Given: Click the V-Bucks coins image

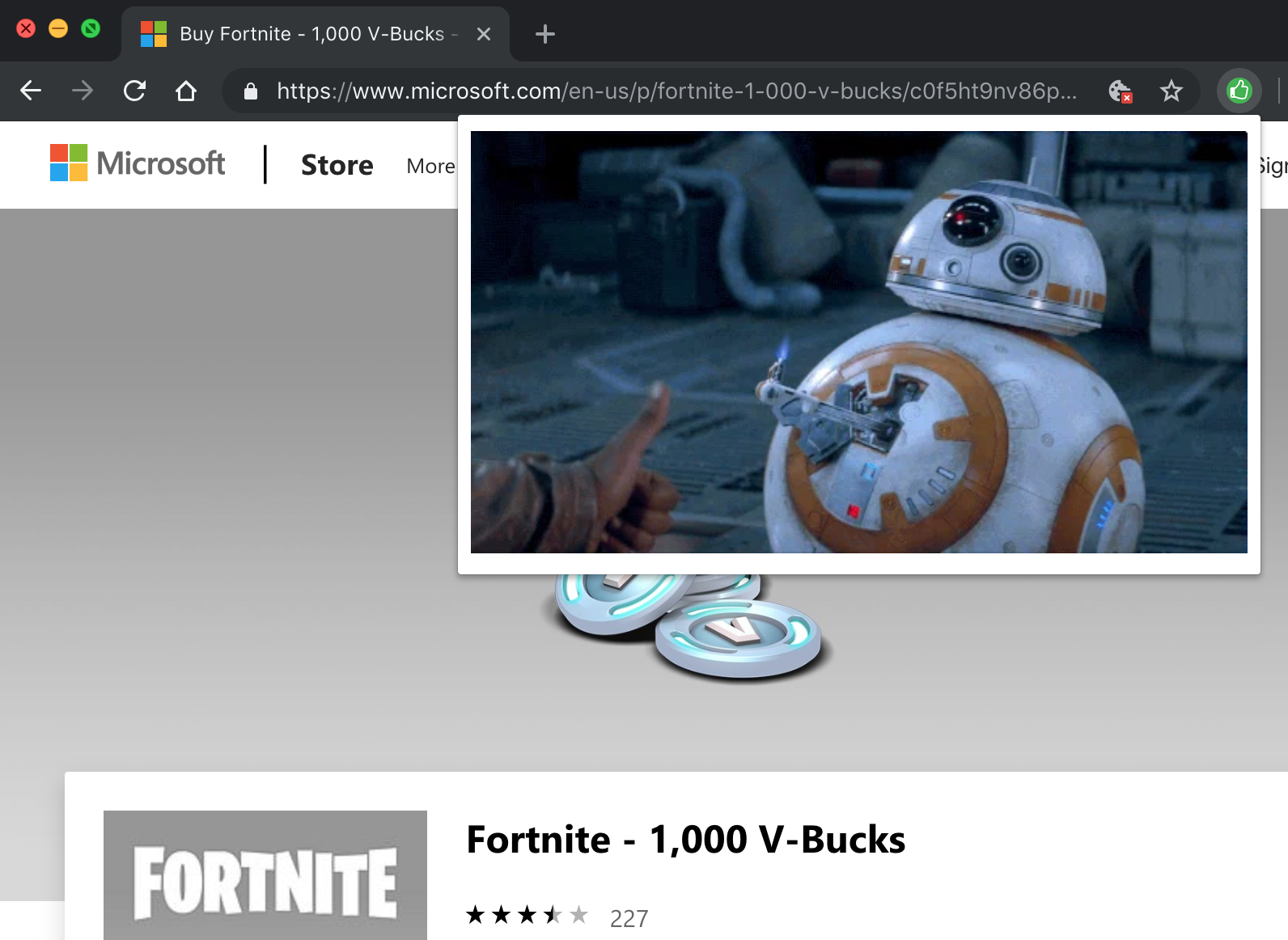Looking at the screenshot, I should tap(693, 627).
